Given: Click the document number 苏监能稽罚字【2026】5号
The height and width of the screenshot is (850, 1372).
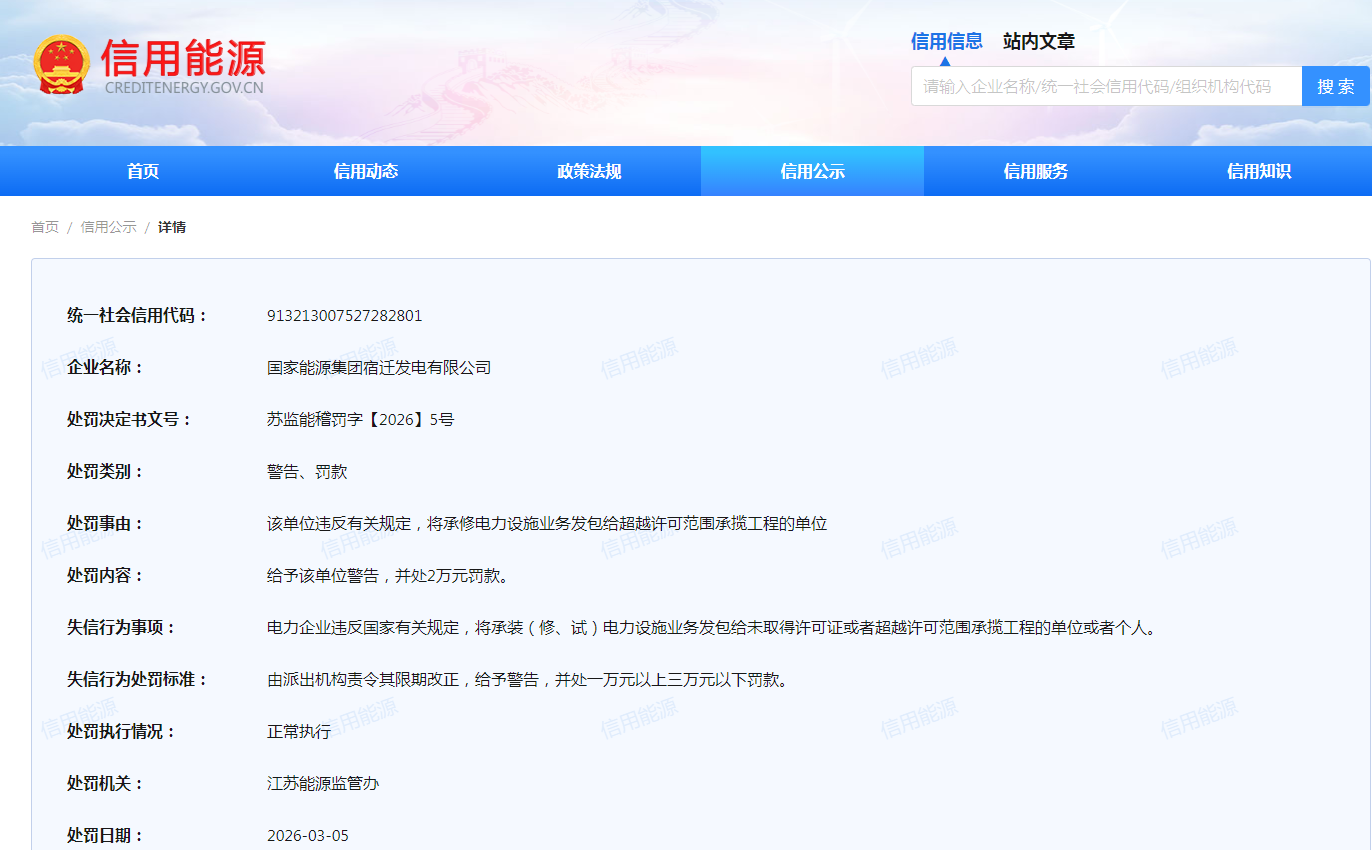Looking at the screenshot, I should 360,420.
